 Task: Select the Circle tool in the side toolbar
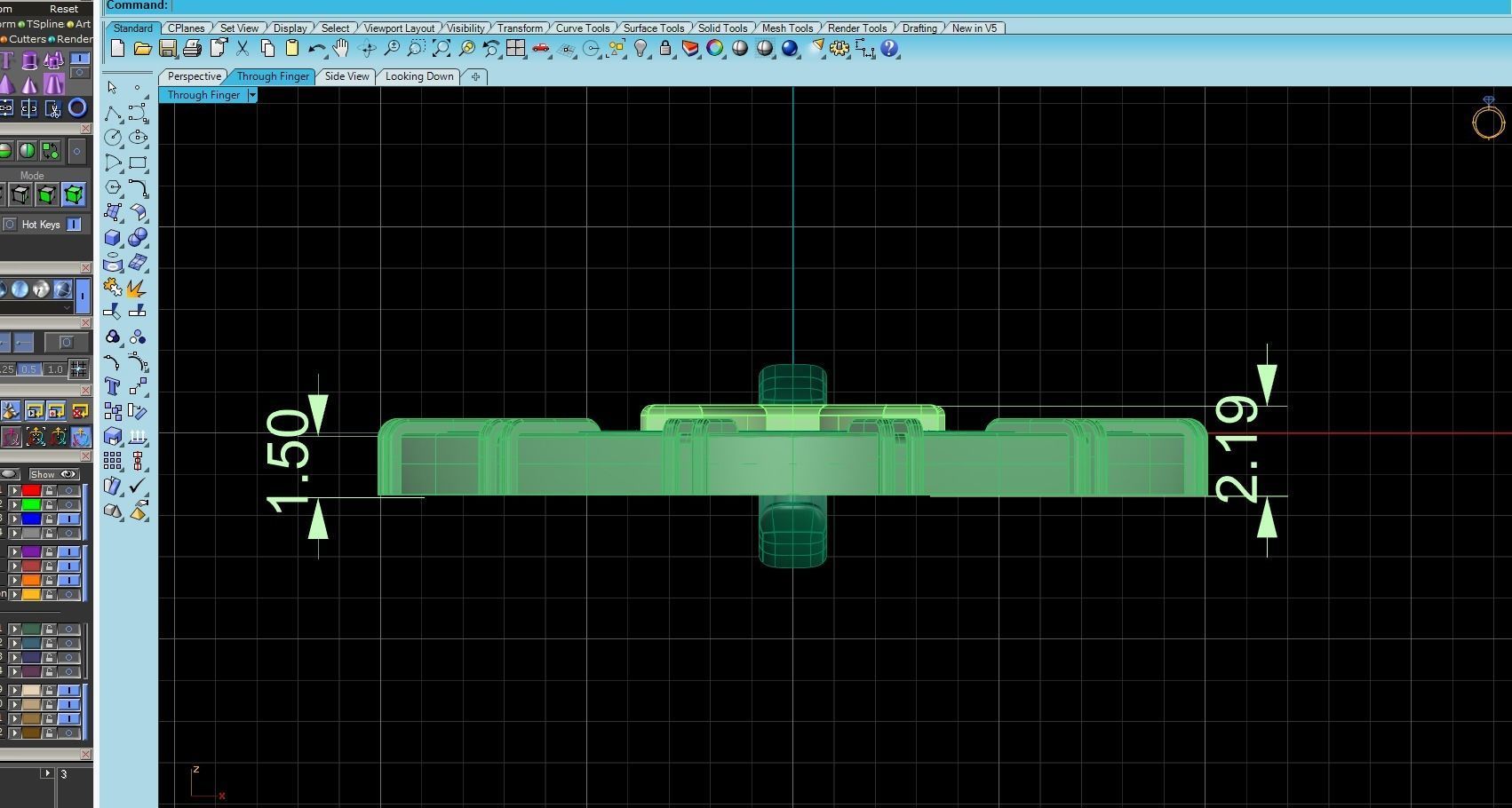(113, 138)
